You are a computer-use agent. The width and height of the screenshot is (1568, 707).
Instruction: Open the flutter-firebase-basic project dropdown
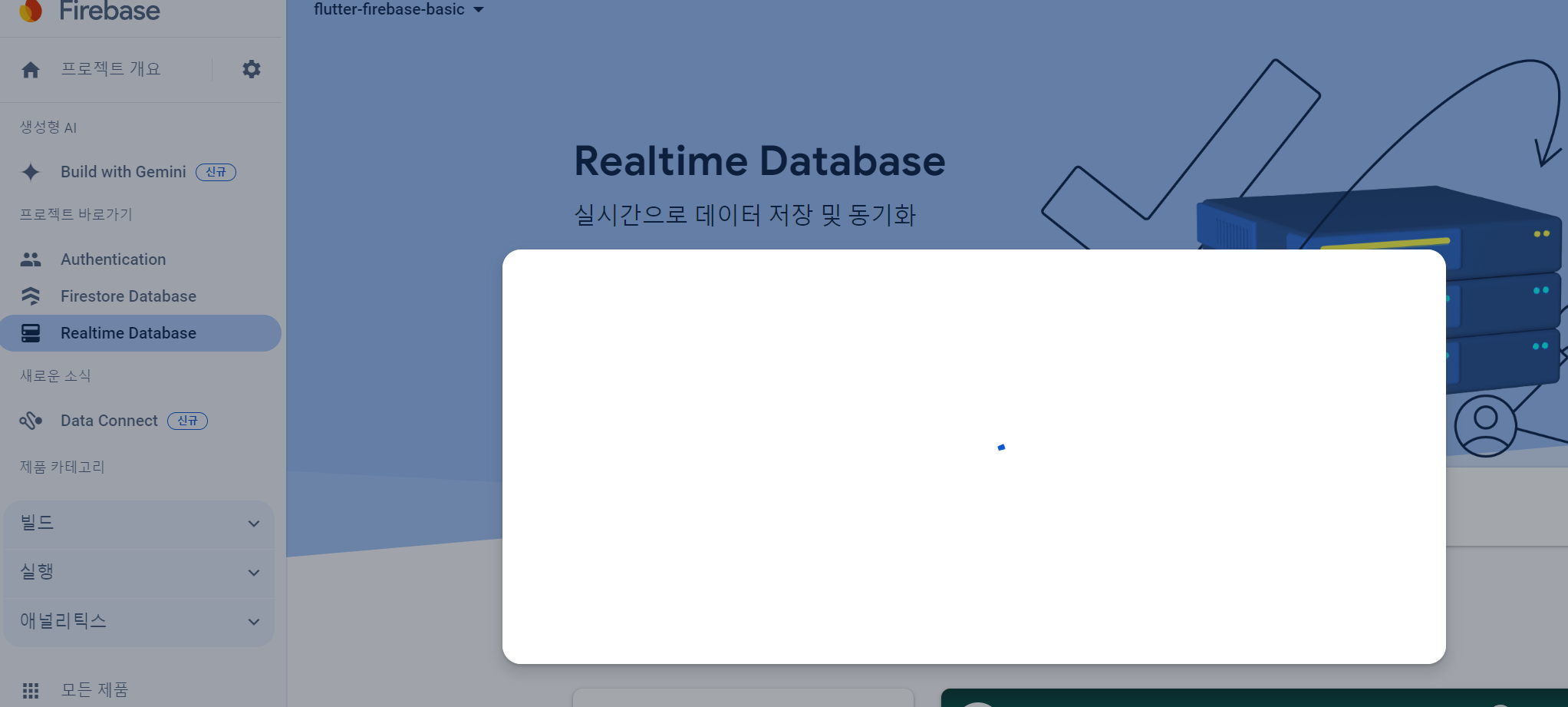click(x=399, y=9)
